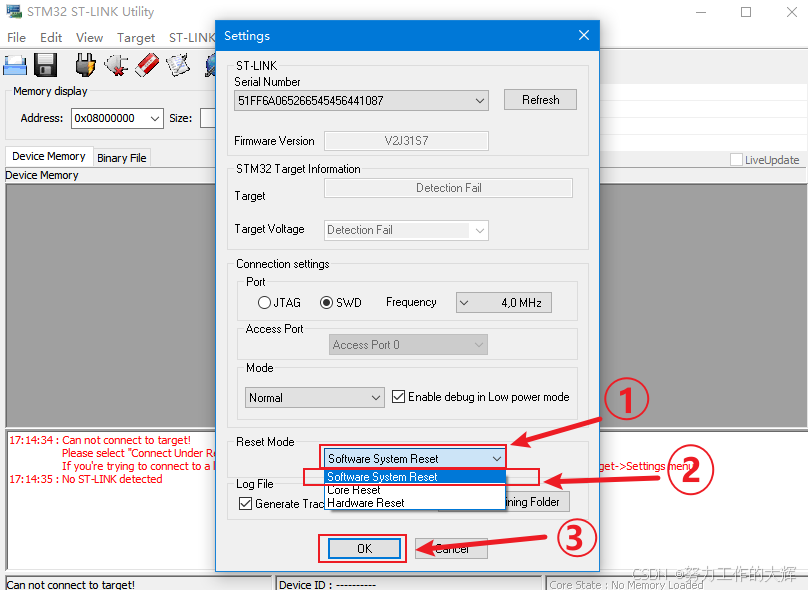Screen dimensions: 808x590
Task: Click the Core State status bar entry
Action: click(677, 584)
